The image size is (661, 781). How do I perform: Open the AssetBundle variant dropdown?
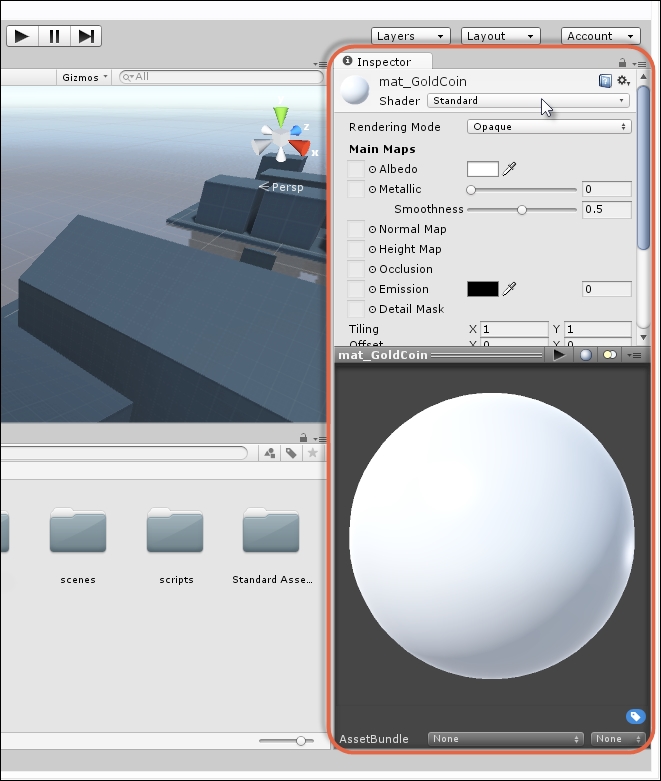tap(618, 739)
